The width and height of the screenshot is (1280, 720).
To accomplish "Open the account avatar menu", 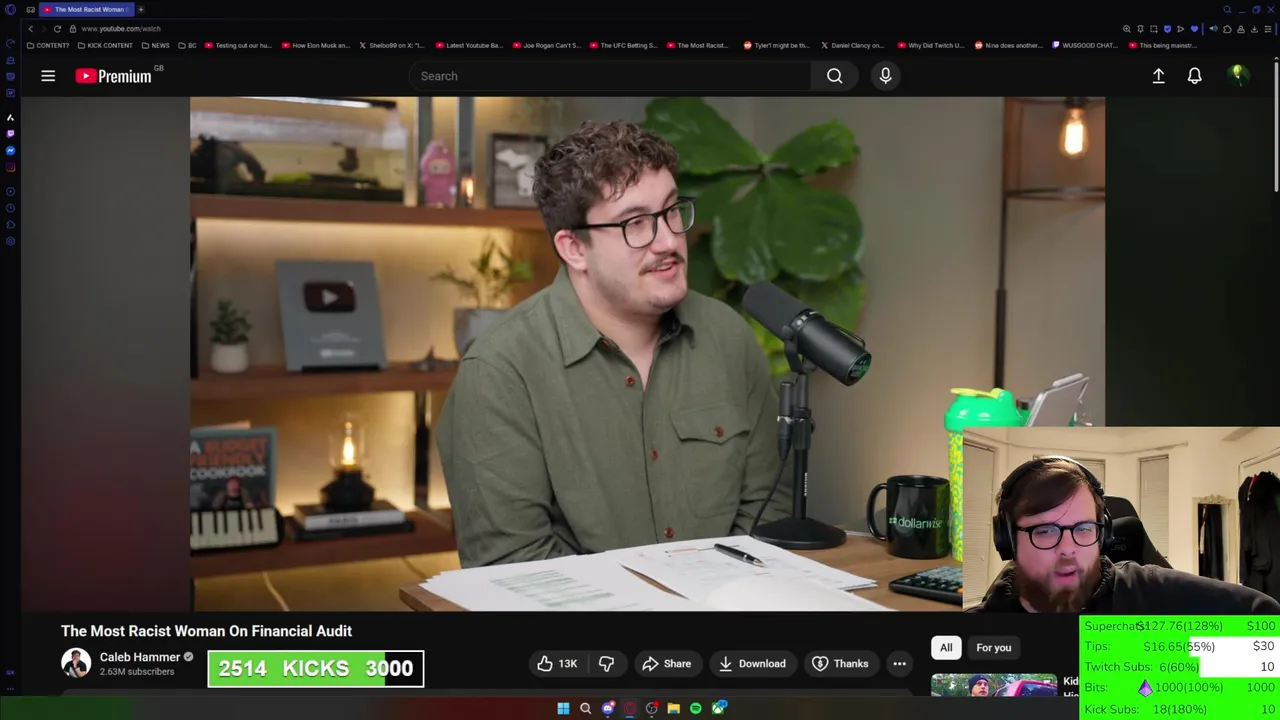I will click(1238, 75).
